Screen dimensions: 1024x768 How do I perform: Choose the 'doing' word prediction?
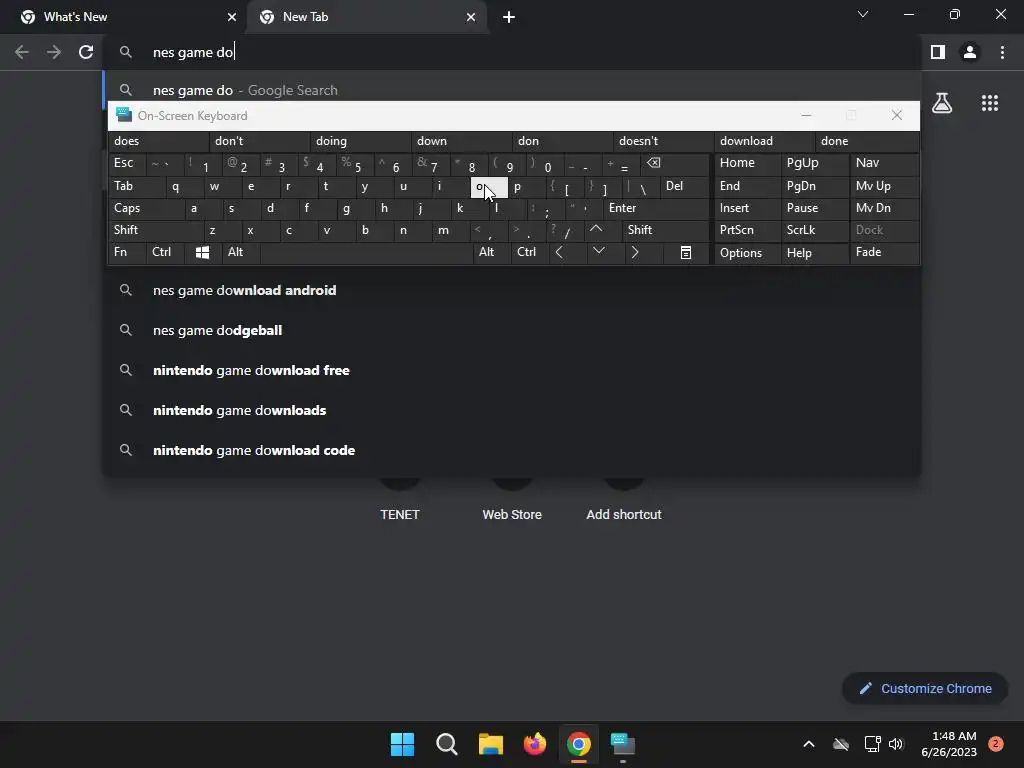click(360, 141)
